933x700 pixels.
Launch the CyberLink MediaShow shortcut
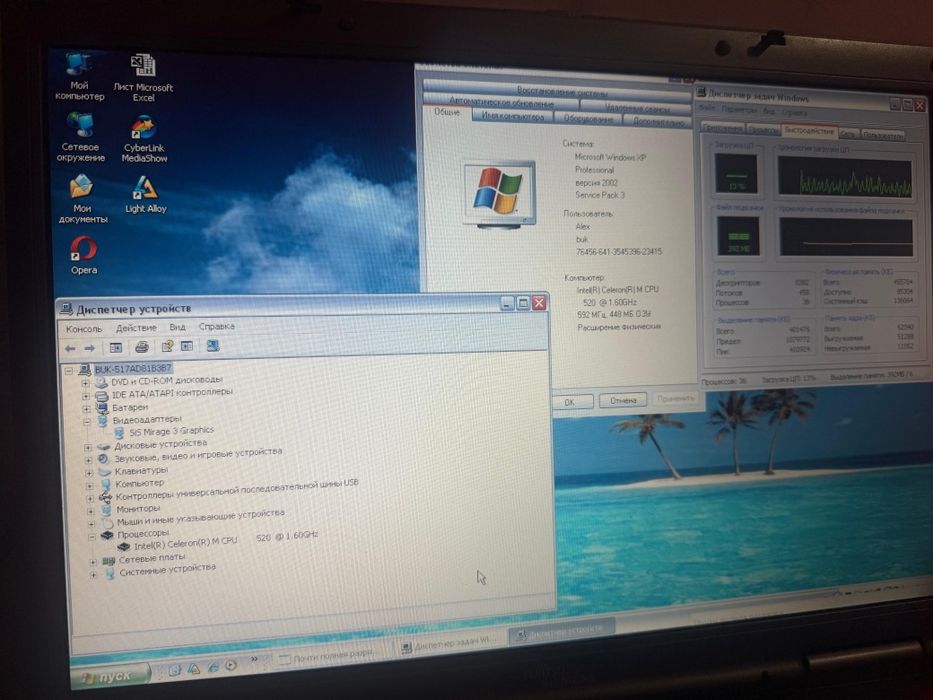[144, 139]
